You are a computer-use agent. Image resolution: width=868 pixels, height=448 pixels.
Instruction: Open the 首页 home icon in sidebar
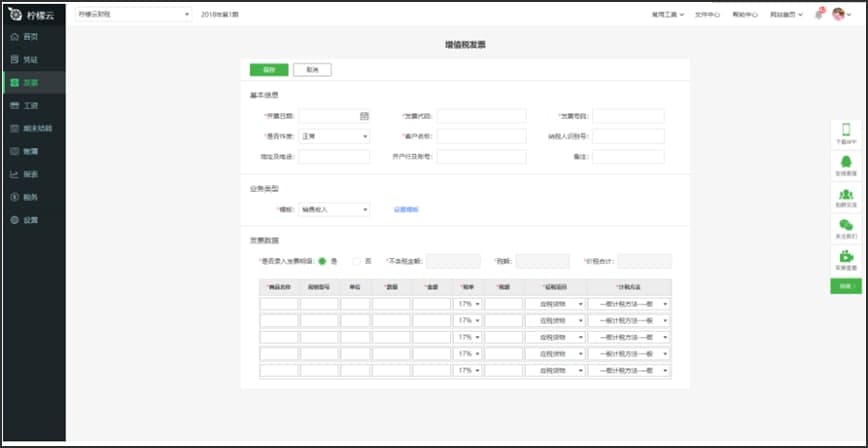point(14,37)
